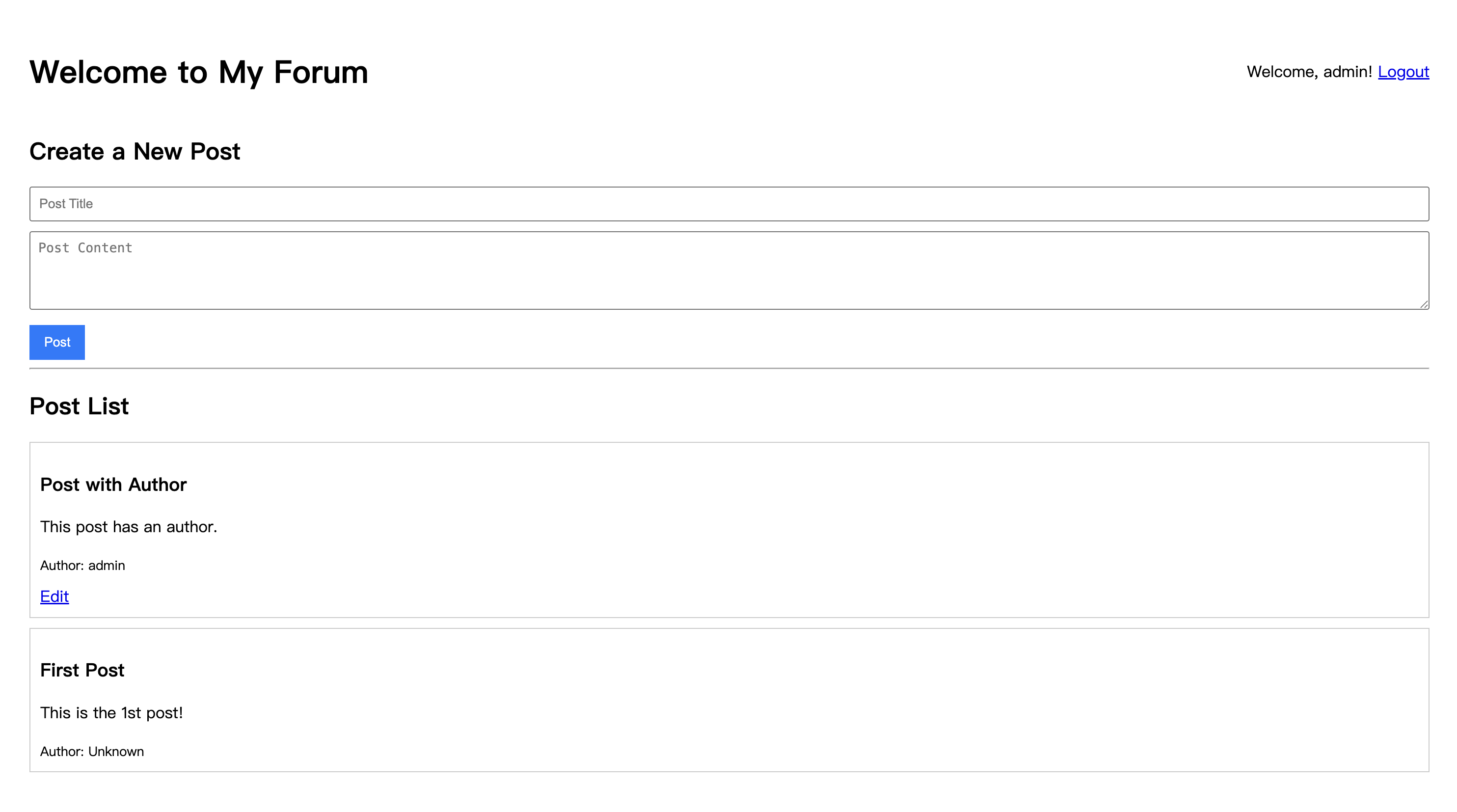Click the text 'This post has an author.'
This screenshot has height=812, width=1457.
pos(129,527)
